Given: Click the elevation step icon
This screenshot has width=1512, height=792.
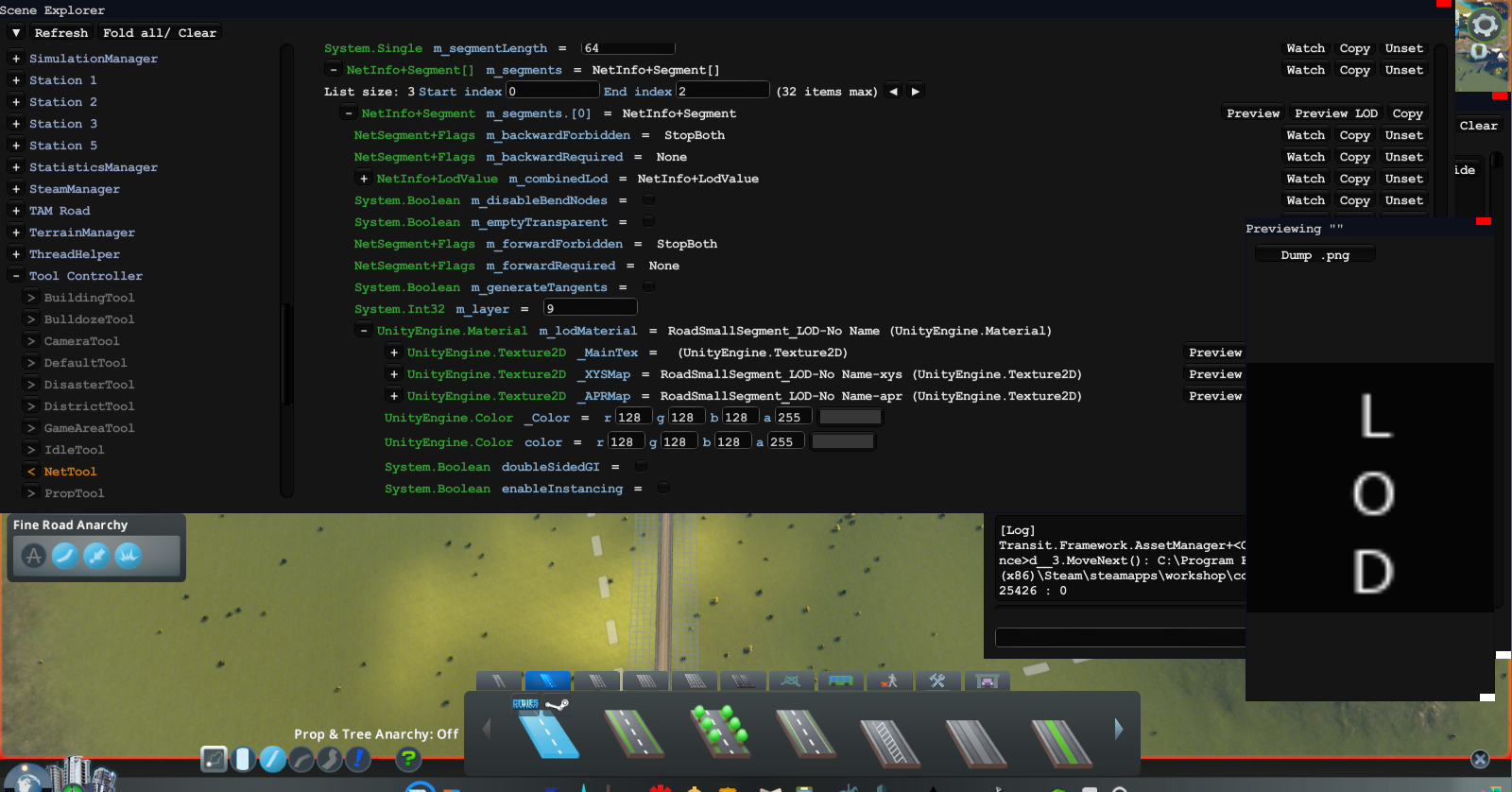Looking at the screenshot, I should click(243, 758).
